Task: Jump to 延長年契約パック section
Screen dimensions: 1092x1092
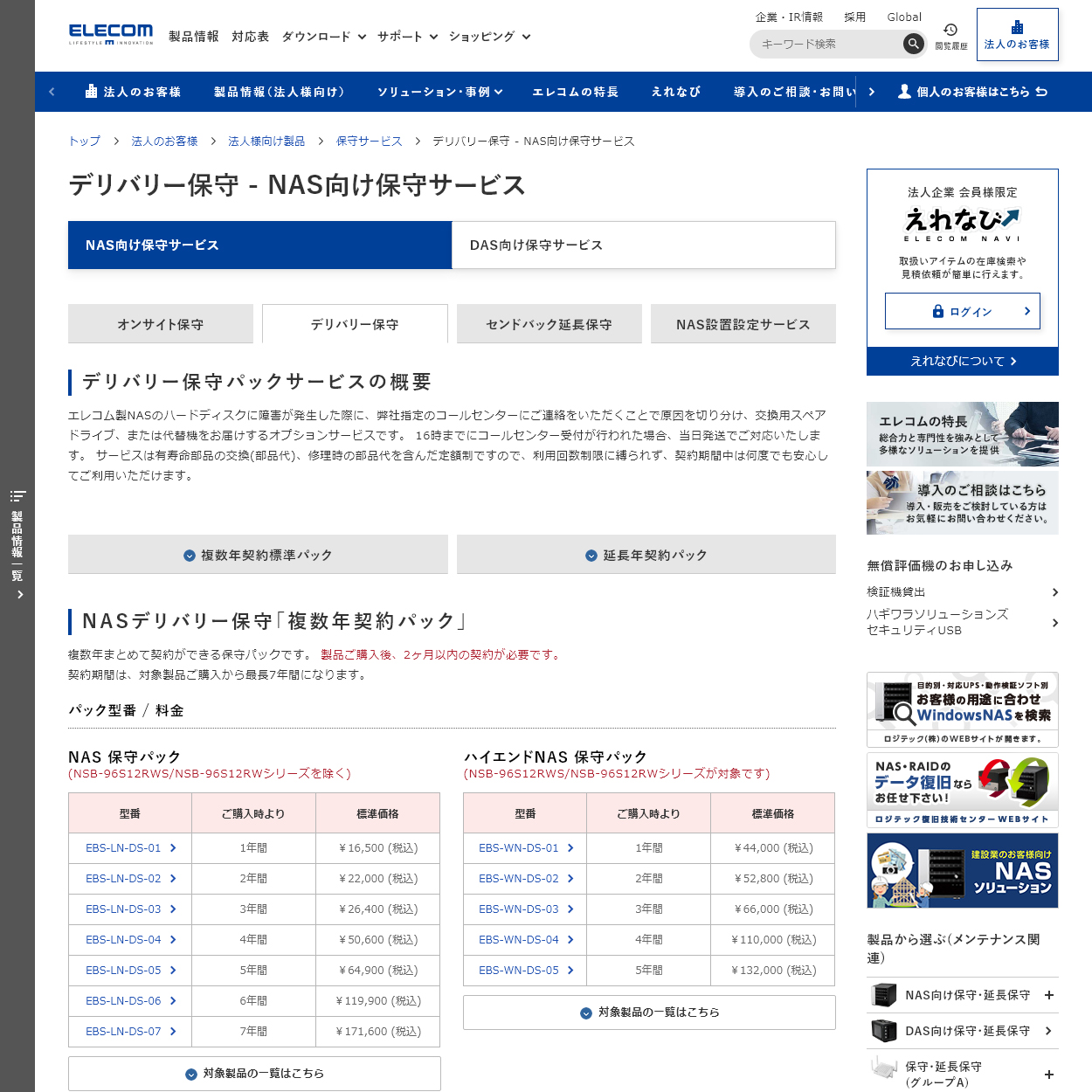Action: pyautogui.click(x=646, y=555)
